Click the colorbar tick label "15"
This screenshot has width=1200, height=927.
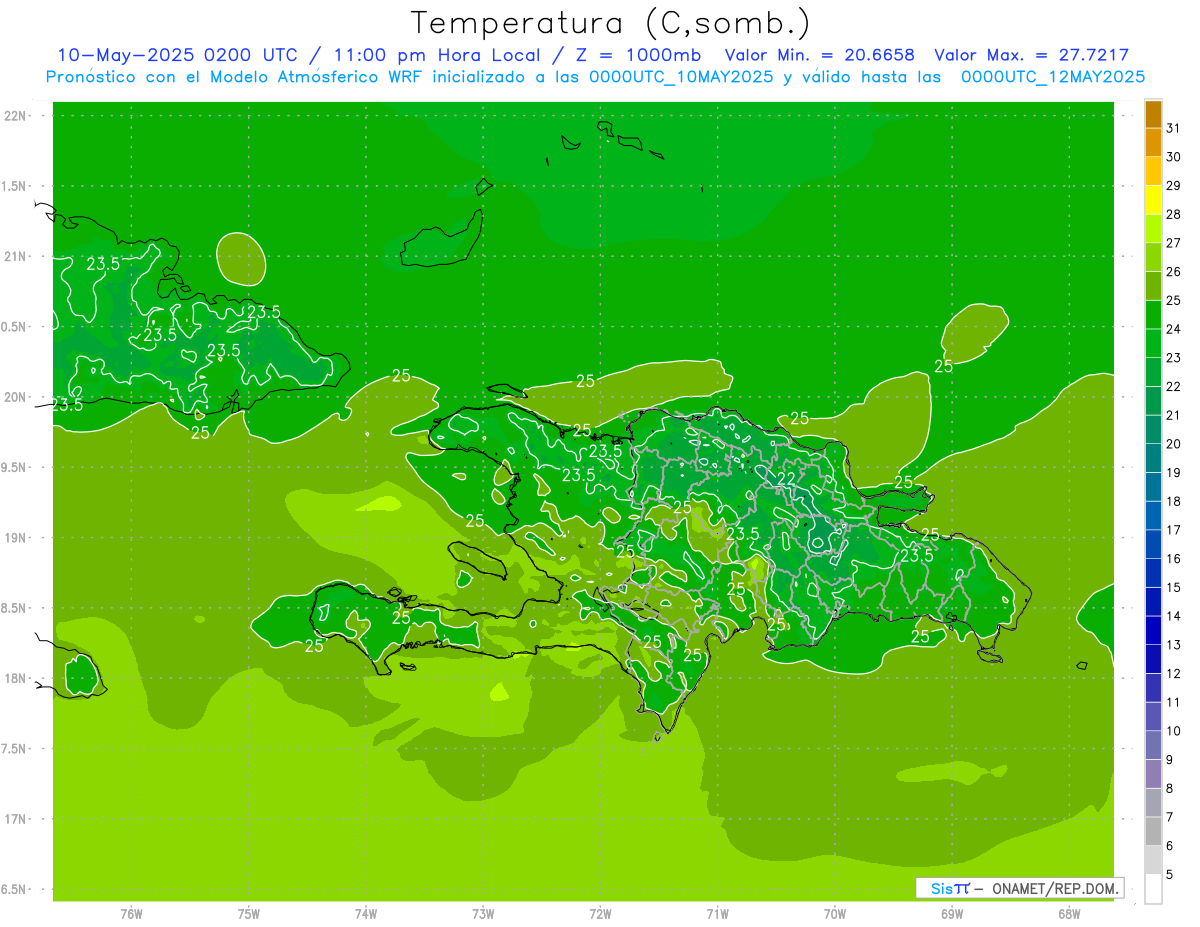(x=1174, y=588)
